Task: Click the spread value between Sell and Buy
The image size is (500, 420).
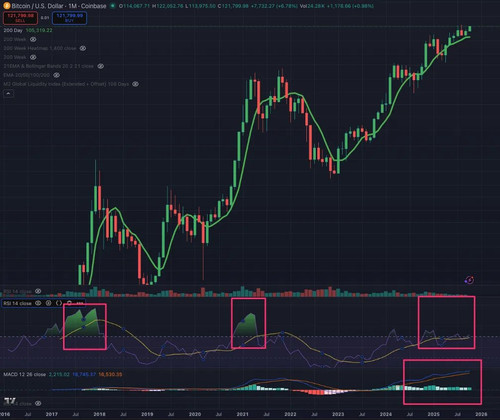Action: click(x=45, y=18)
